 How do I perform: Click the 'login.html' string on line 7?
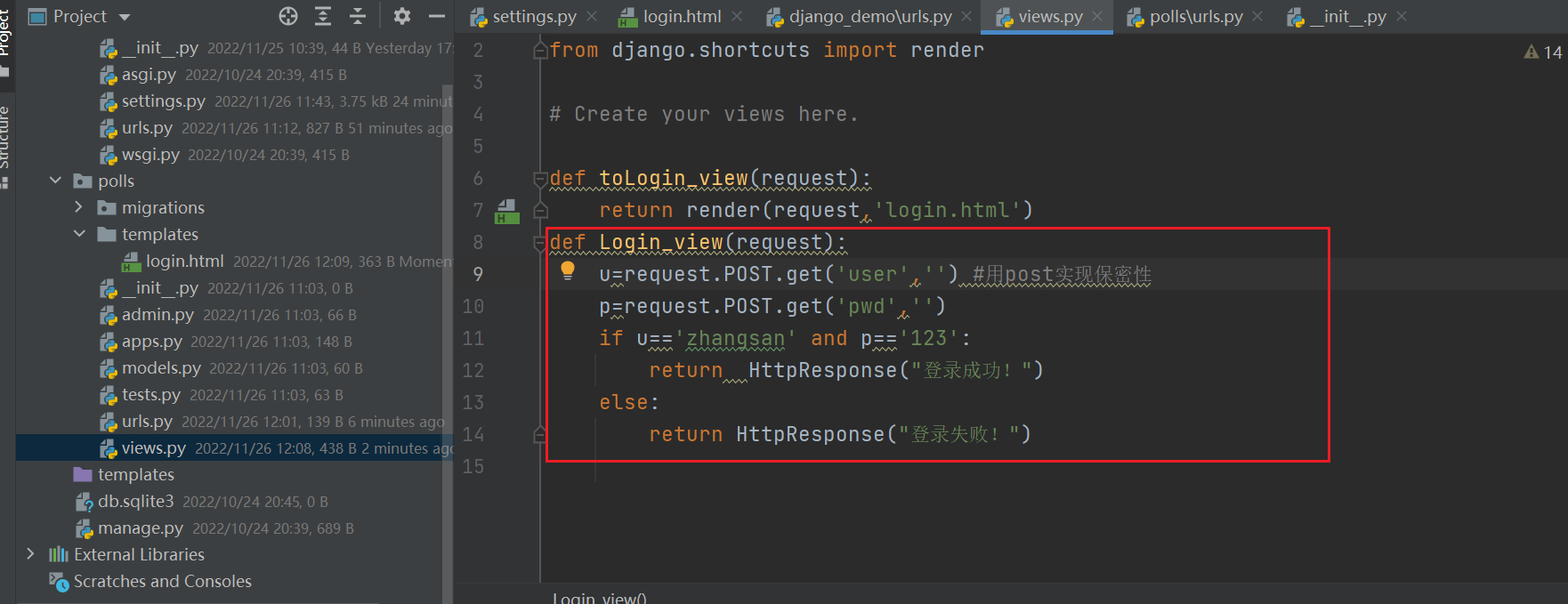pos(948,210)
